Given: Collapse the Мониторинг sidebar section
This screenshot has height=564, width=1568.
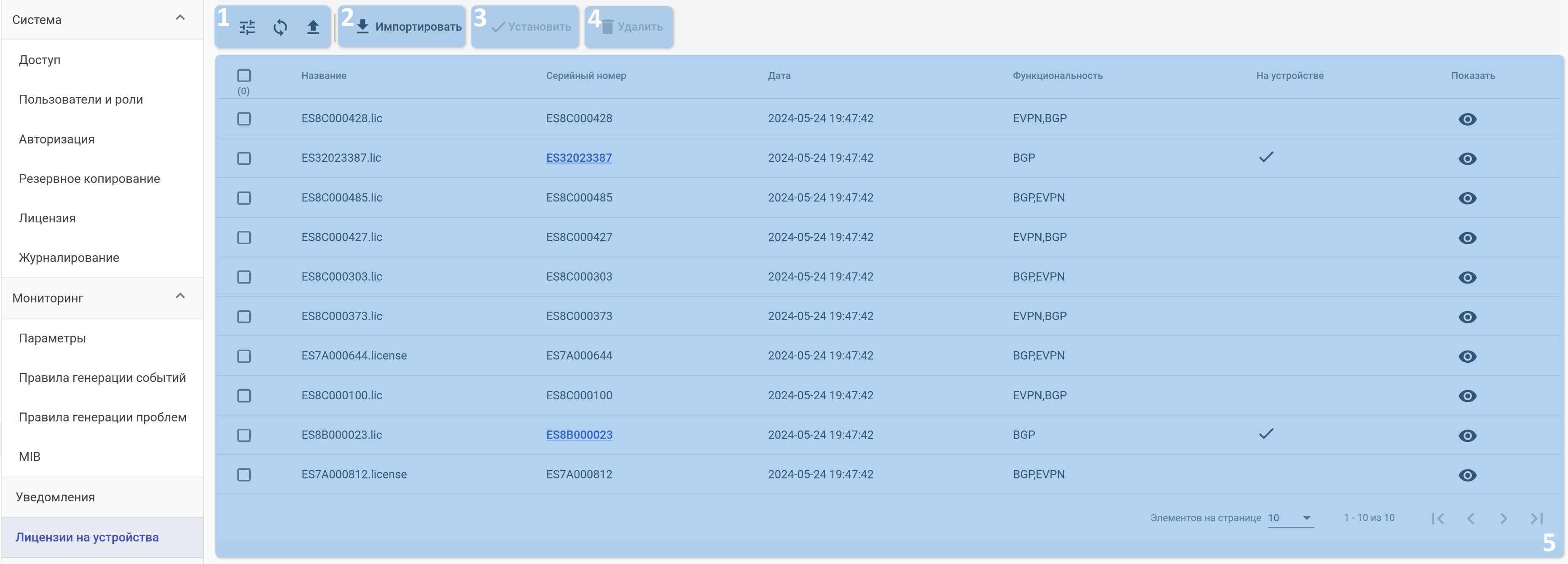Looking at the screenshot, I should [x=180, y=296].
